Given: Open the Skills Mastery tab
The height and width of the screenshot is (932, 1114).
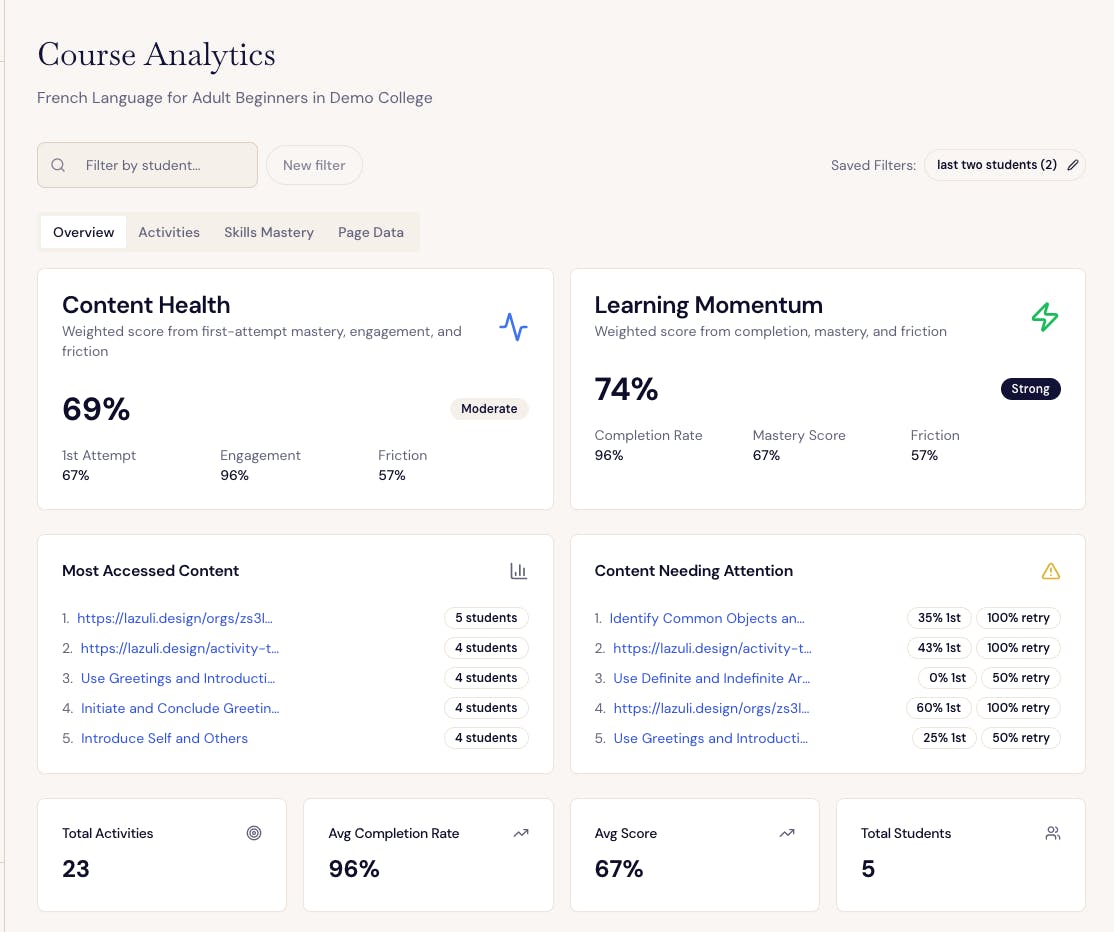Looking at the screenshot, I should (269, 232).
